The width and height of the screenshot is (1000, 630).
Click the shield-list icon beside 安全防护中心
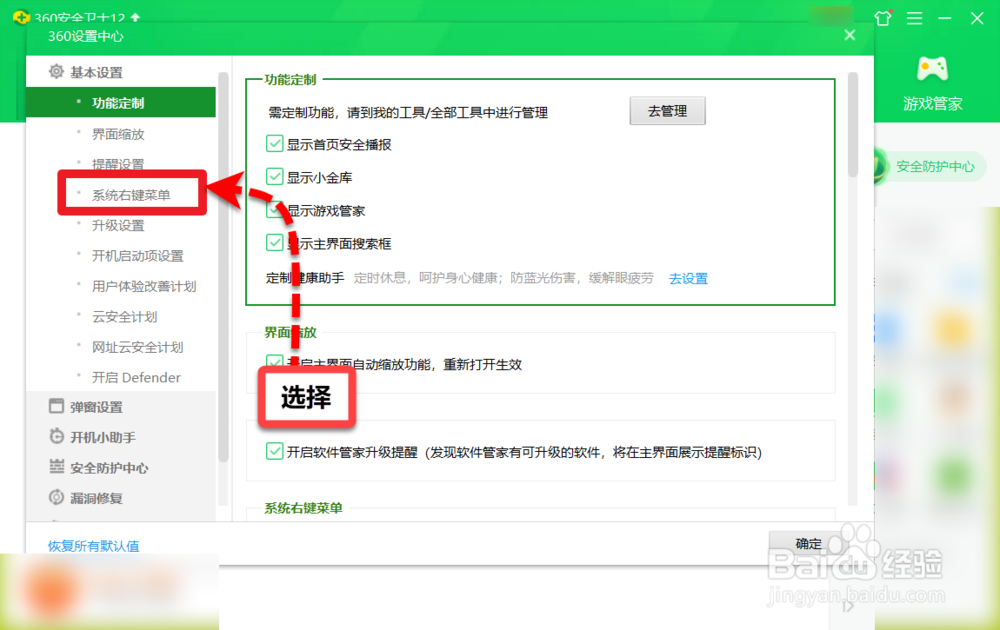pyautogui.click(x=56, y=467)
